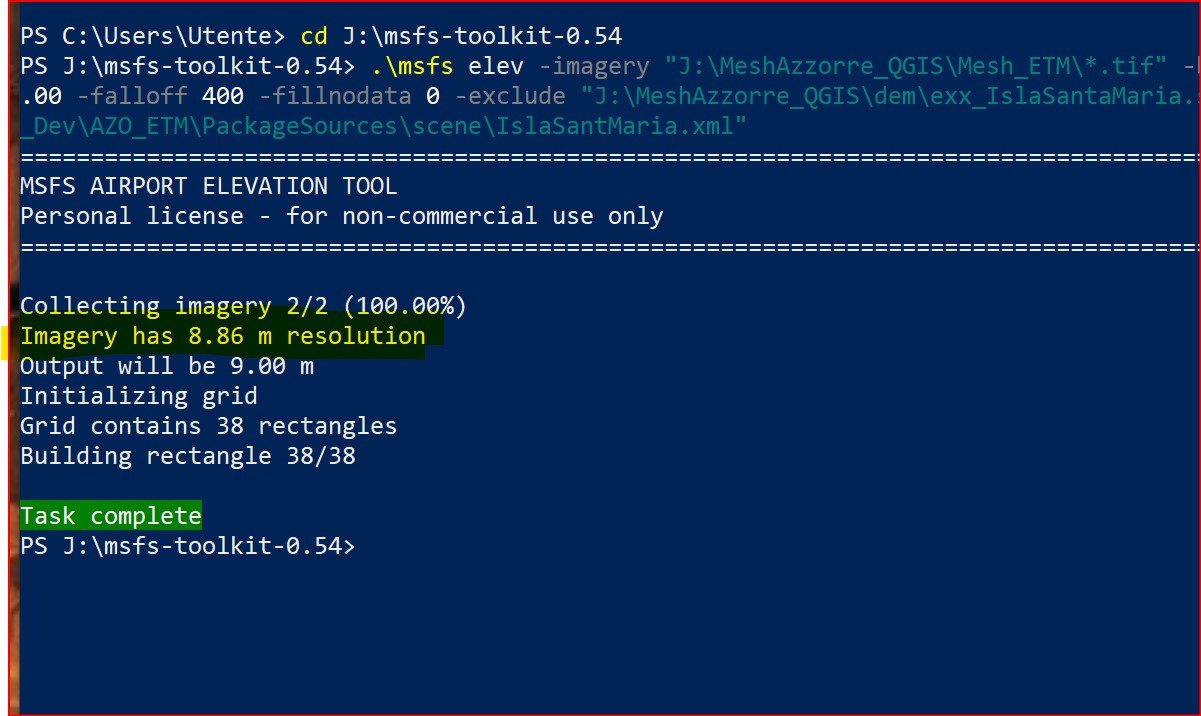Click the 'Output will be 9.00 m' line

click(167, 366)
